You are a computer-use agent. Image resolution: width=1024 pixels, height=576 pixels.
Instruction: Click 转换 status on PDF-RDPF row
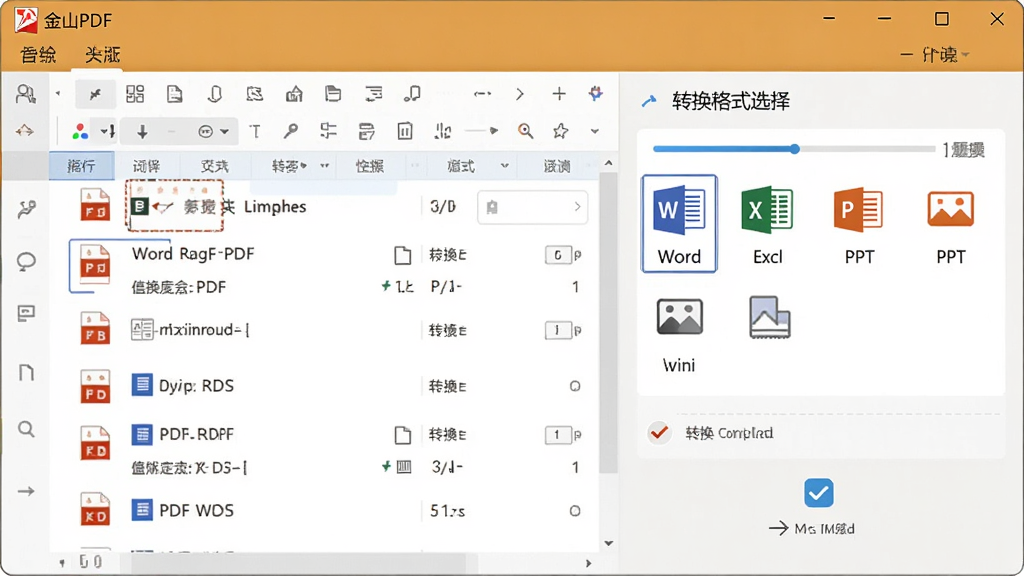pyautogui.click(x=448, y=435)
